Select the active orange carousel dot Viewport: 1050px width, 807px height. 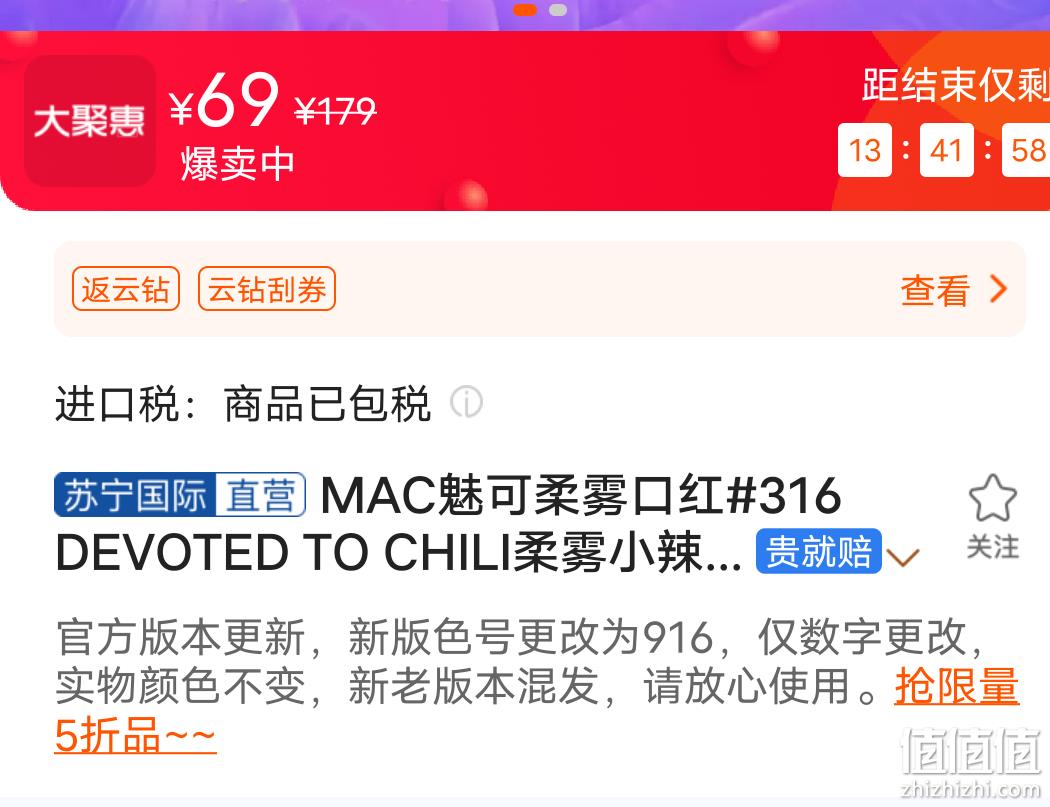coord(525,10)
